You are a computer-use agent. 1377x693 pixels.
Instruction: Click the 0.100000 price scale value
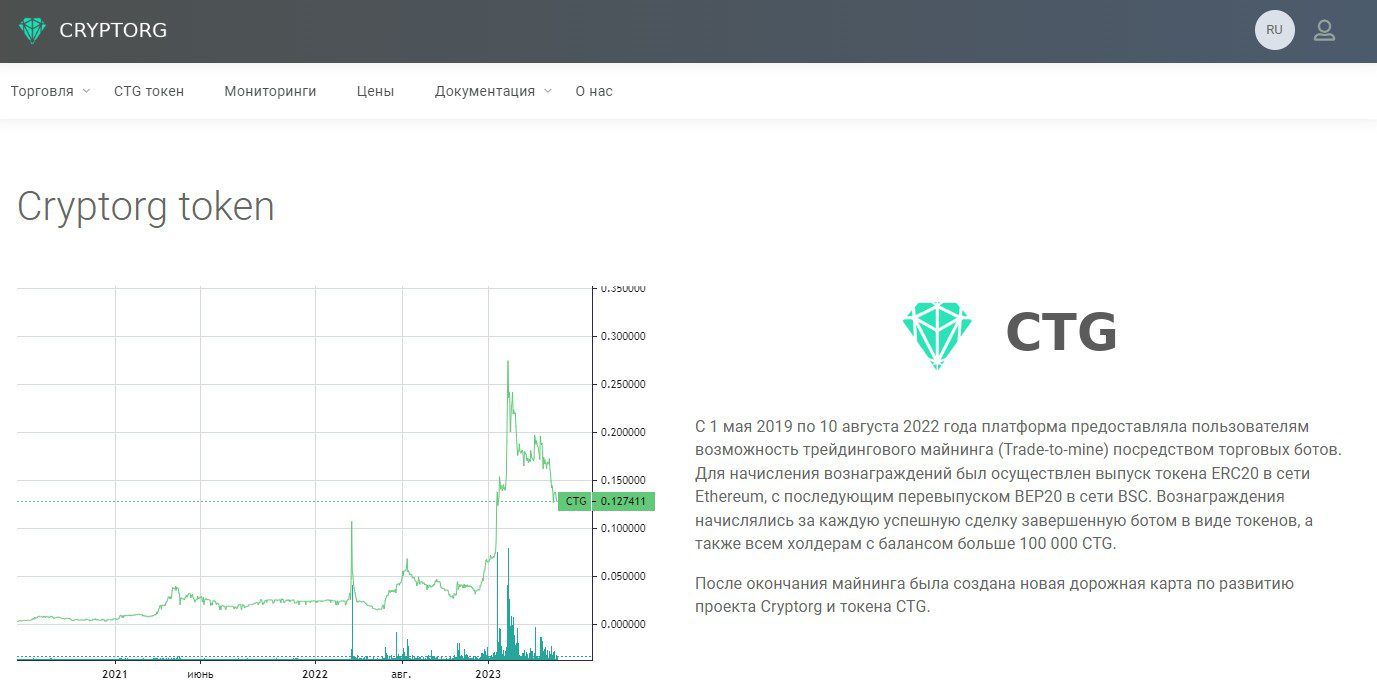coord(622,528)
